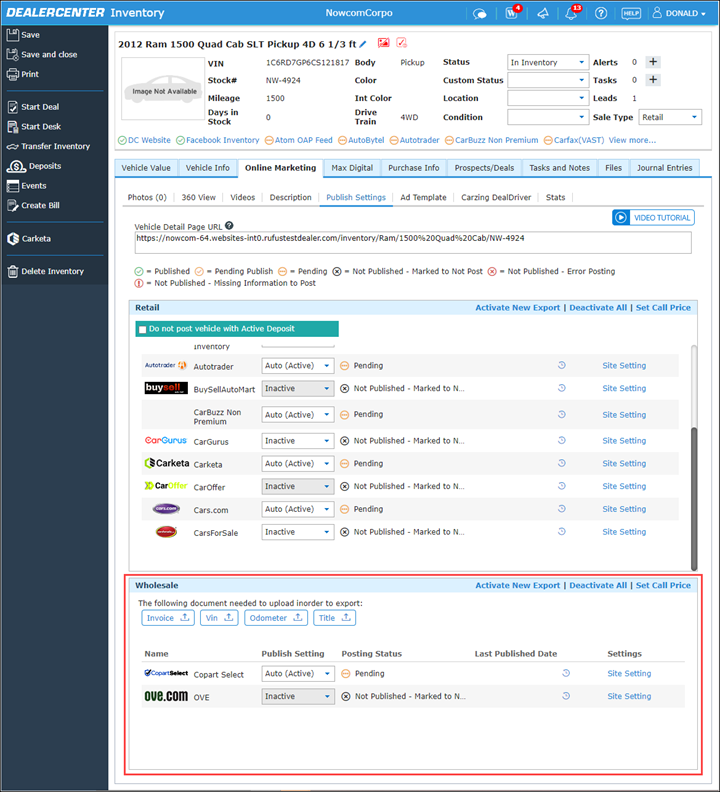Click Delete Inventory trash icon

(x=13, y=272)
